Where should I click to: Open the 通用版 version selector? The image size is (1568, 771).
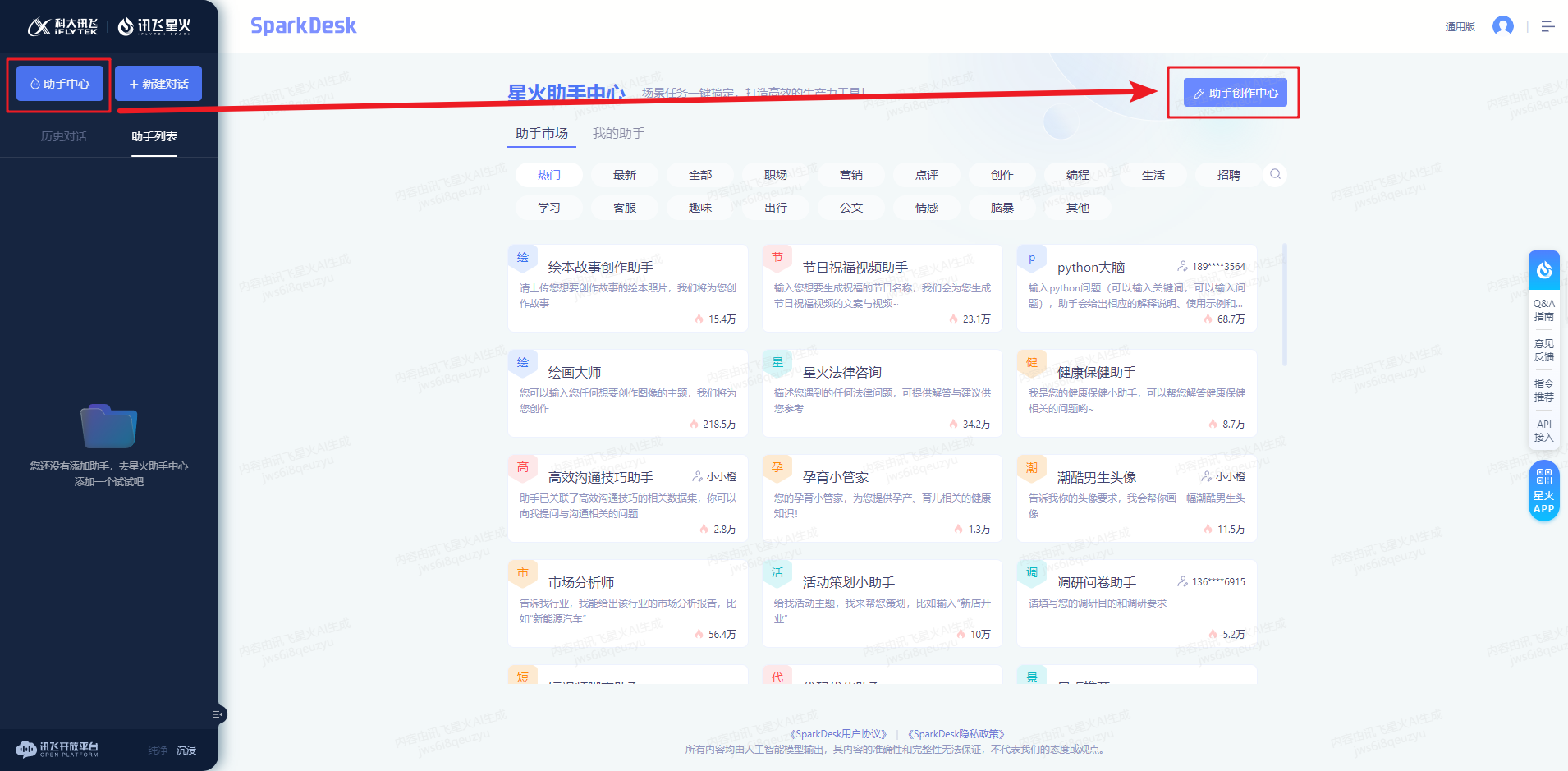point(1460,26)
